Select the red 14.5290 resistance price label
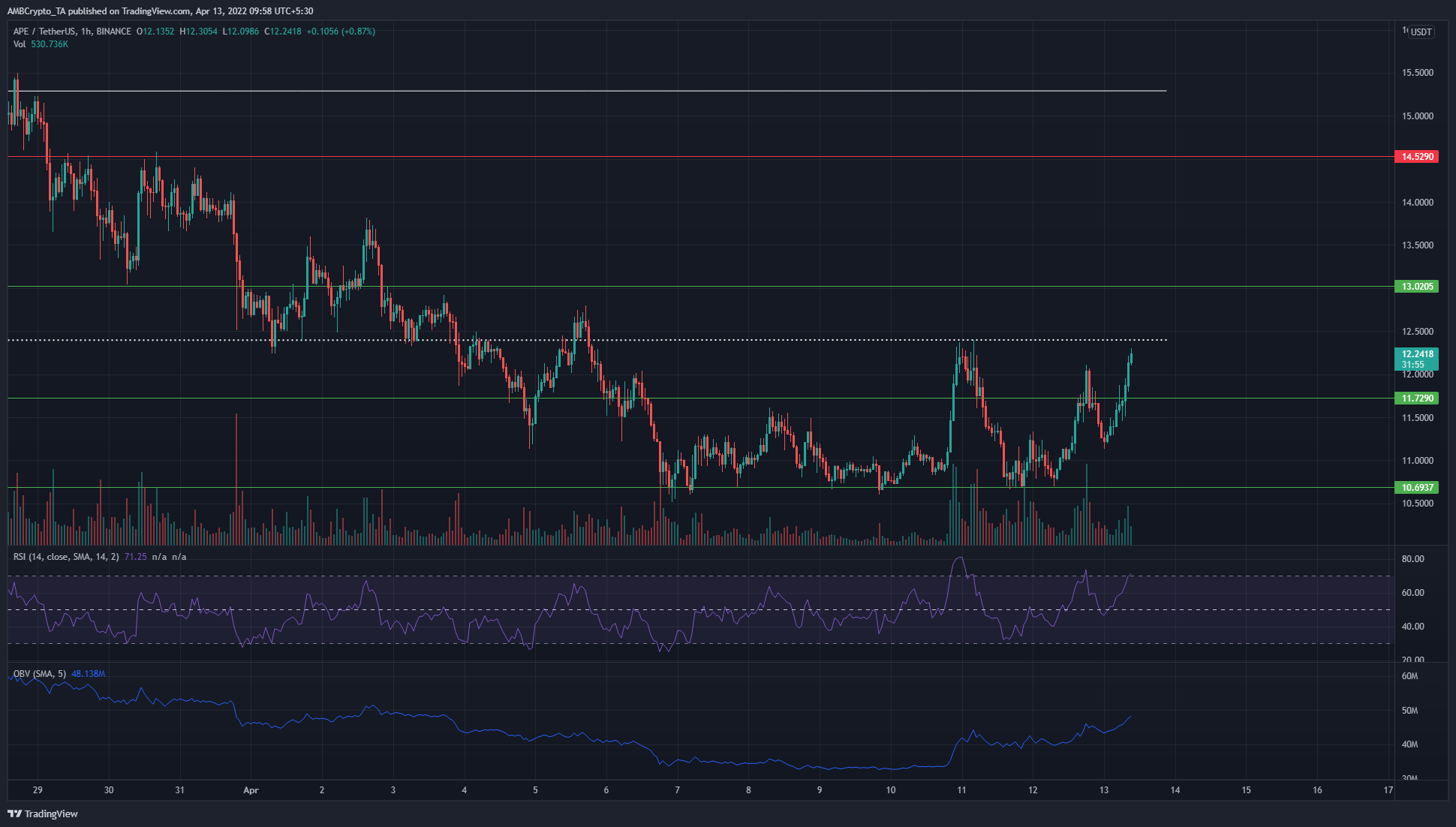The image size is (1456, 827). 1417,157
